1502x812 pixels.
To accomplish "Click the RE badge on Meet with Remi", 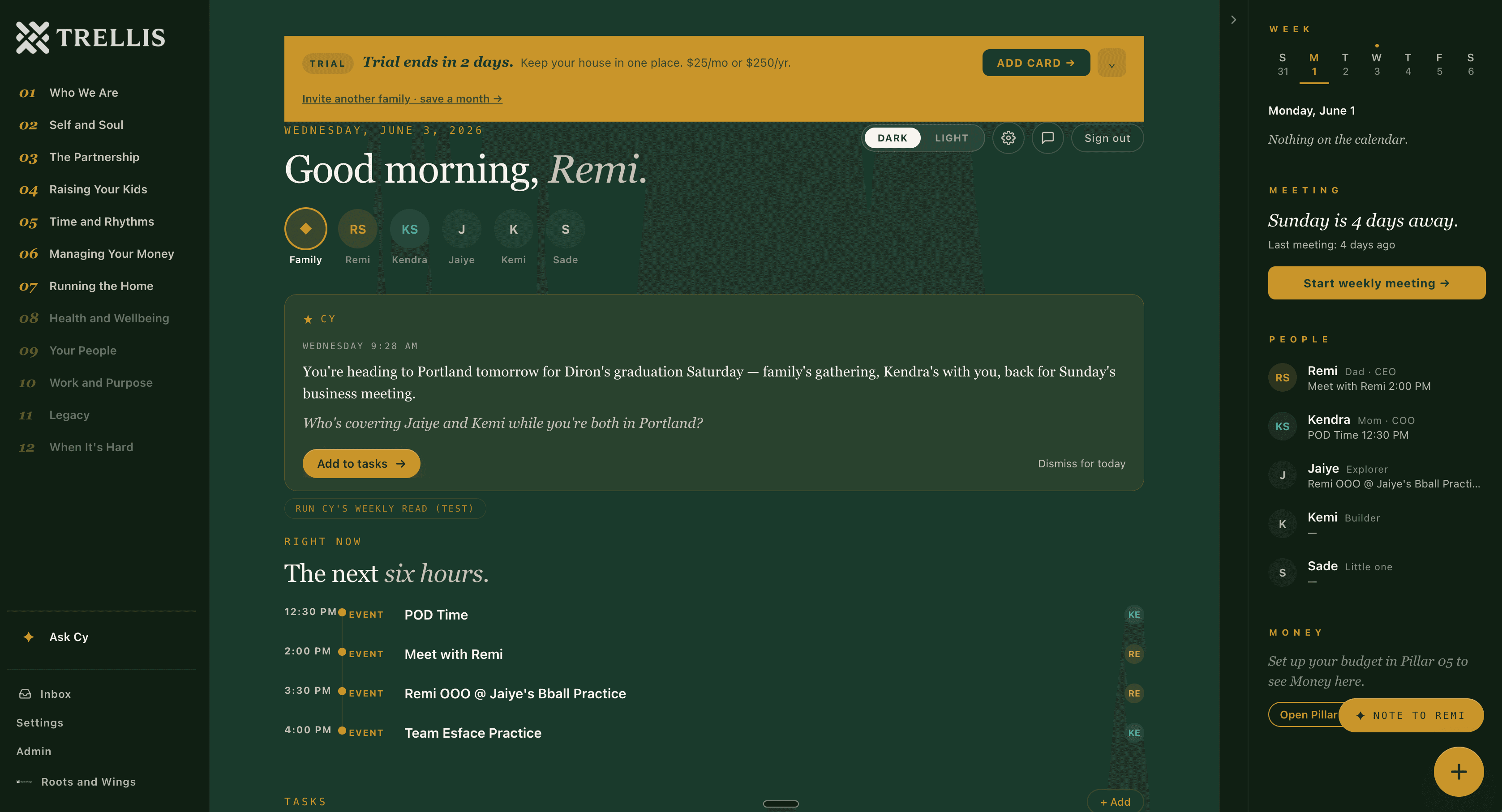I will point(1133,654).
